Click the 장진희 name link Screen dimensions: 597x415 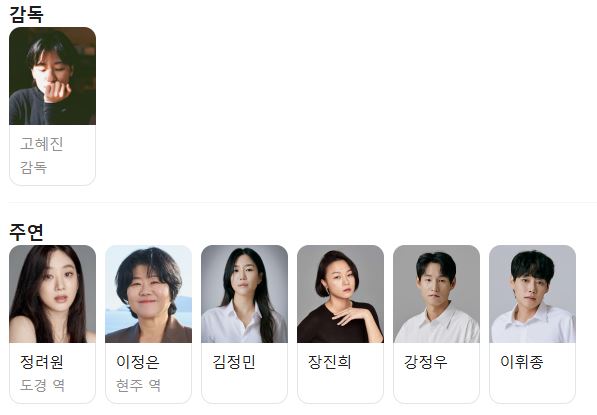(x=330, y=362)
